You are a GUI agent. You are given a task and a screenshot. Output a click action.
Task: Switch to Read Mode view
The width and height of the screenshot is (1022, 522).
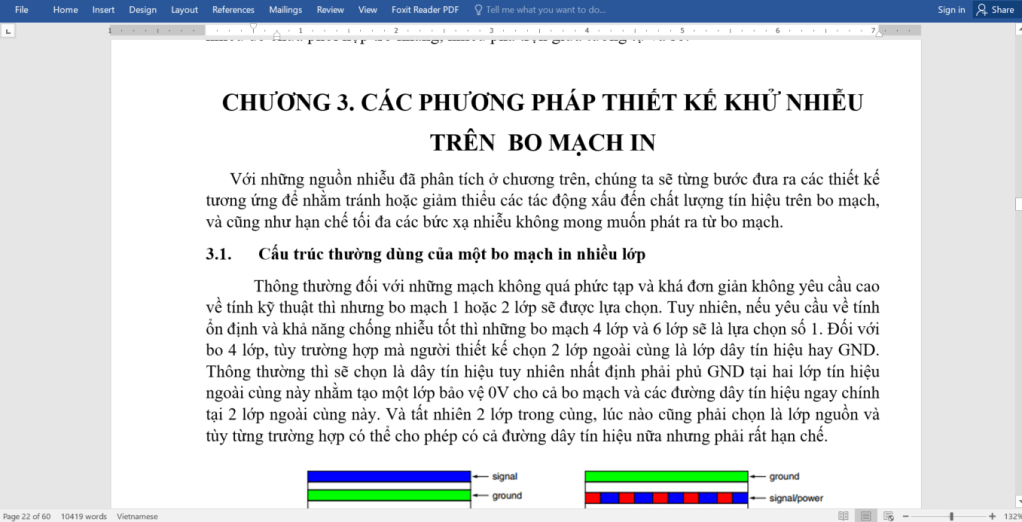pyautogui.click(x=843, y=516)
